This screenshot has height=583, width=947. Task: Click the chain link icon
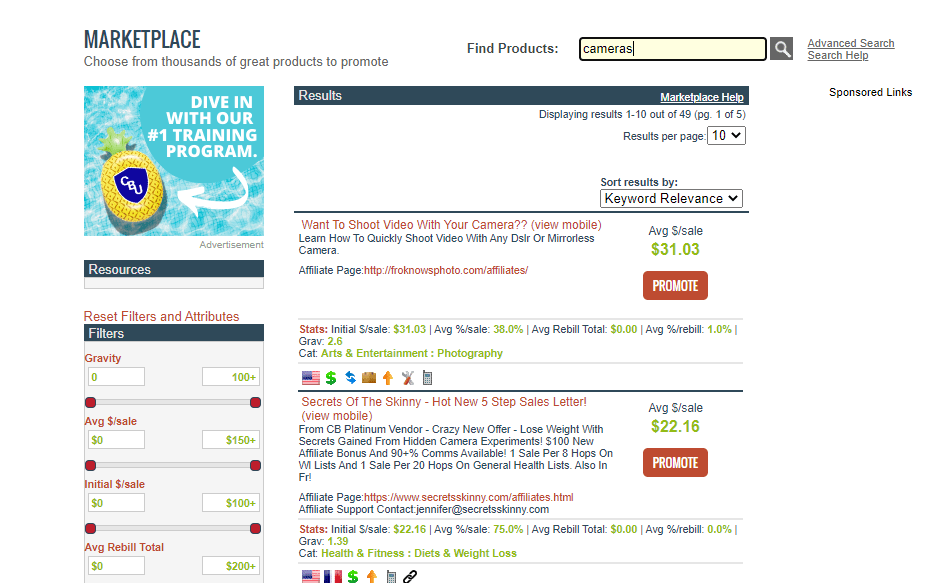pos(410,576)
